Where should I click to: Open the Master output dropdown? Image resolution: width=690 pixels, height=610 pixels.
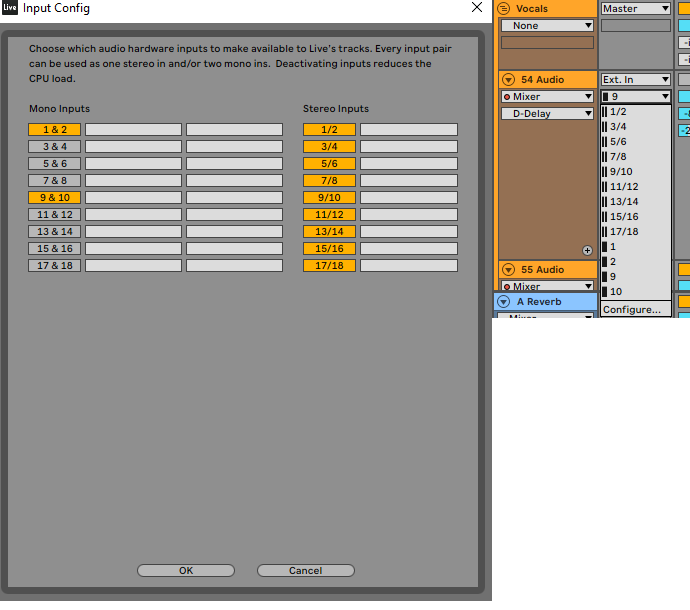point(636,8)
